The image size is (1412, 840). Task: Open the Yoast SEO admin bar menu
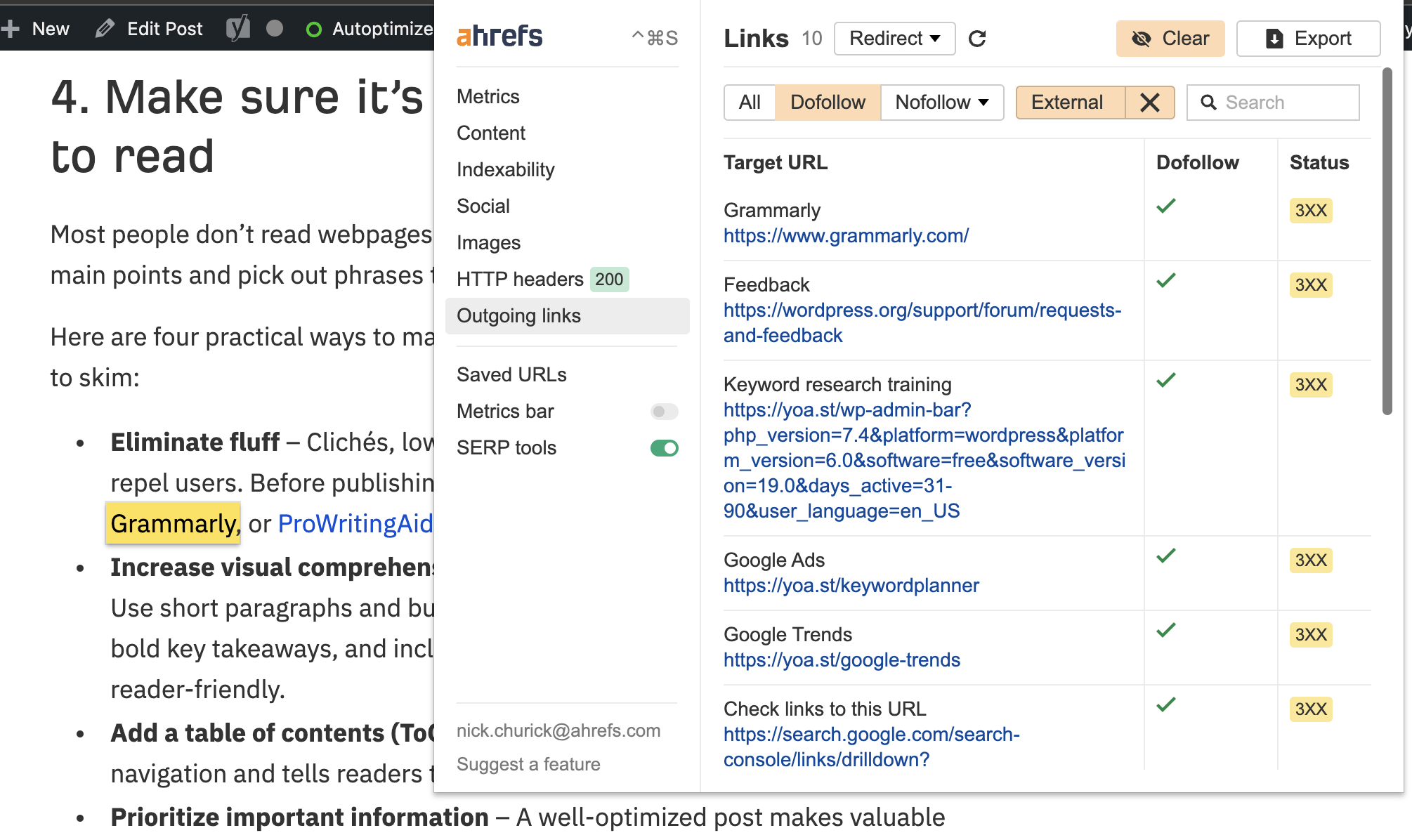(238, 28)
